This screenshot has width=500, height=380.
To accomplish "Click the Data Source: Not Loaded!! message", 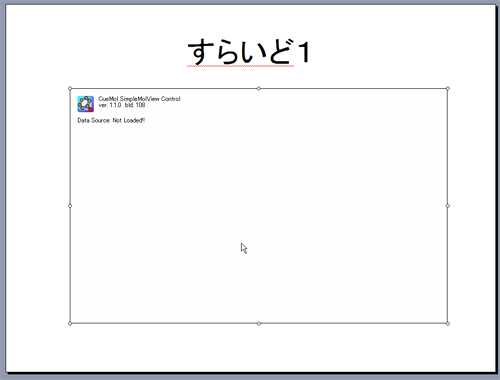I will (x=111, y=120).
